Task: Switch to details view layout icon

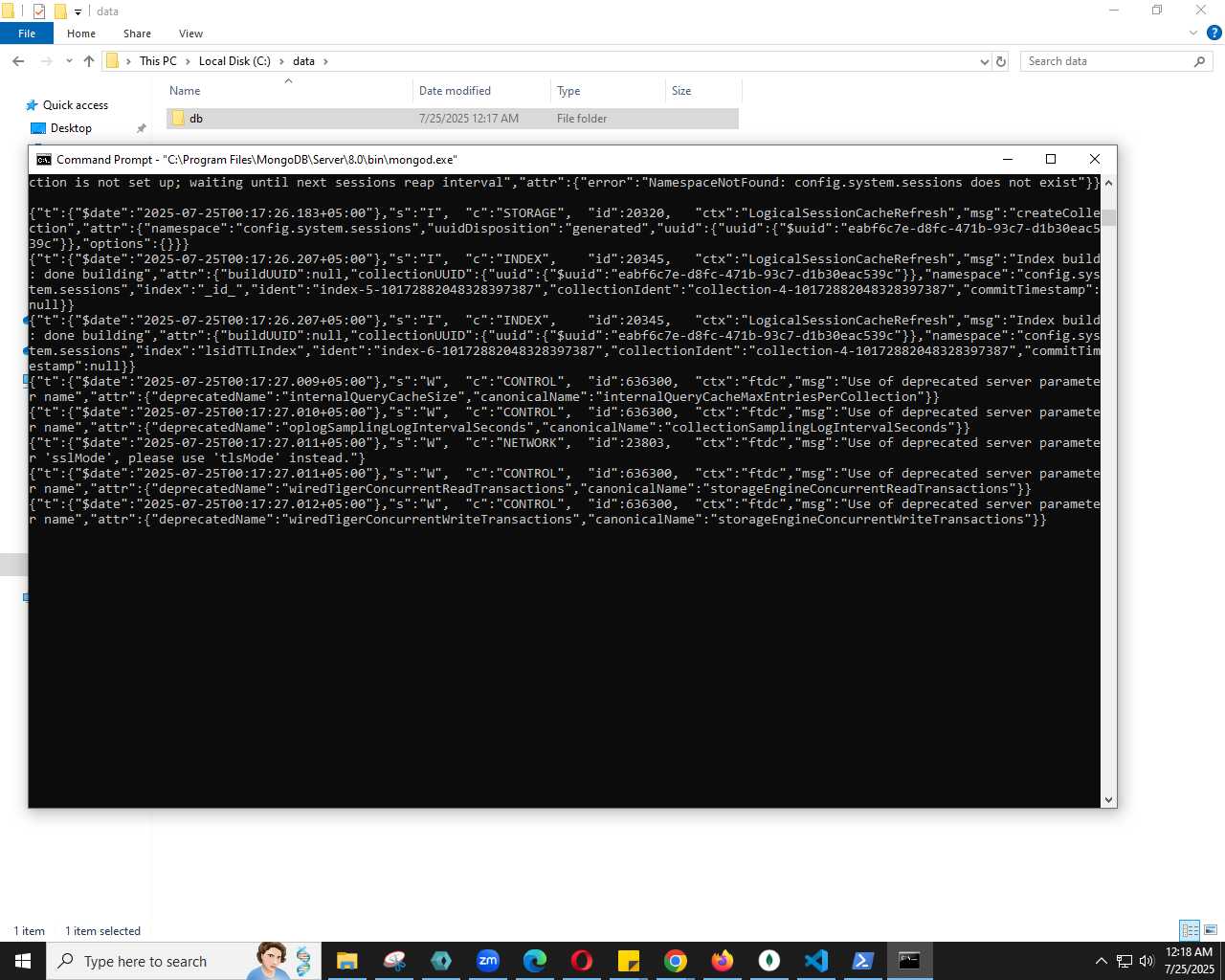Action: tap(1190, 930)
